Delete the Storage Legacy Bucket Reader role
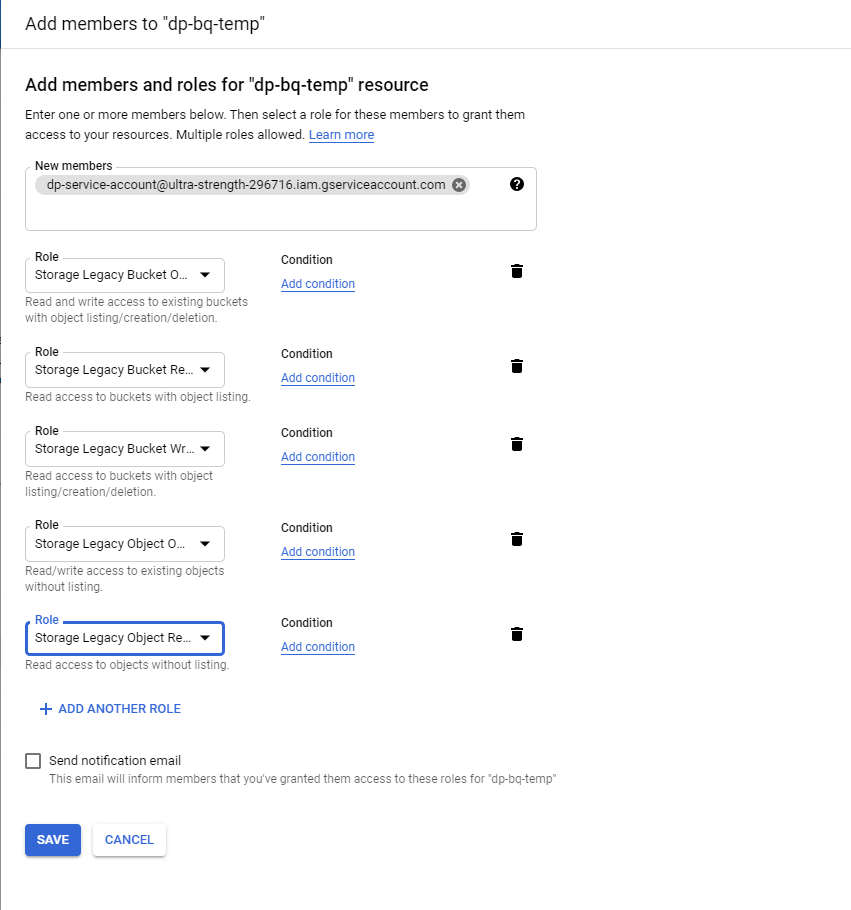Screen dimensions: 851x910 [517, 366]
